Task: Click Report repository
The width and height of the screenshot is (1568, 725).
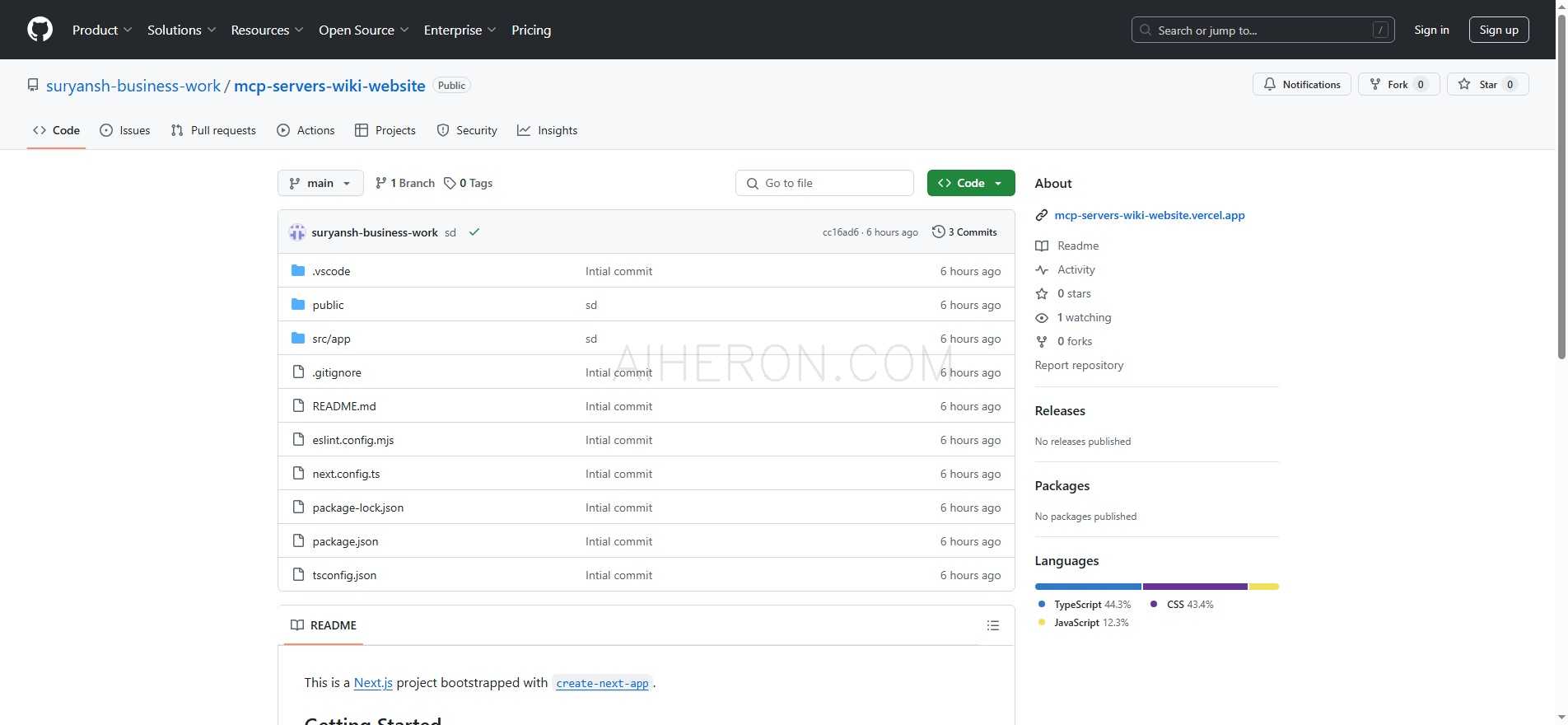Action: click(x=1079, y=365)
